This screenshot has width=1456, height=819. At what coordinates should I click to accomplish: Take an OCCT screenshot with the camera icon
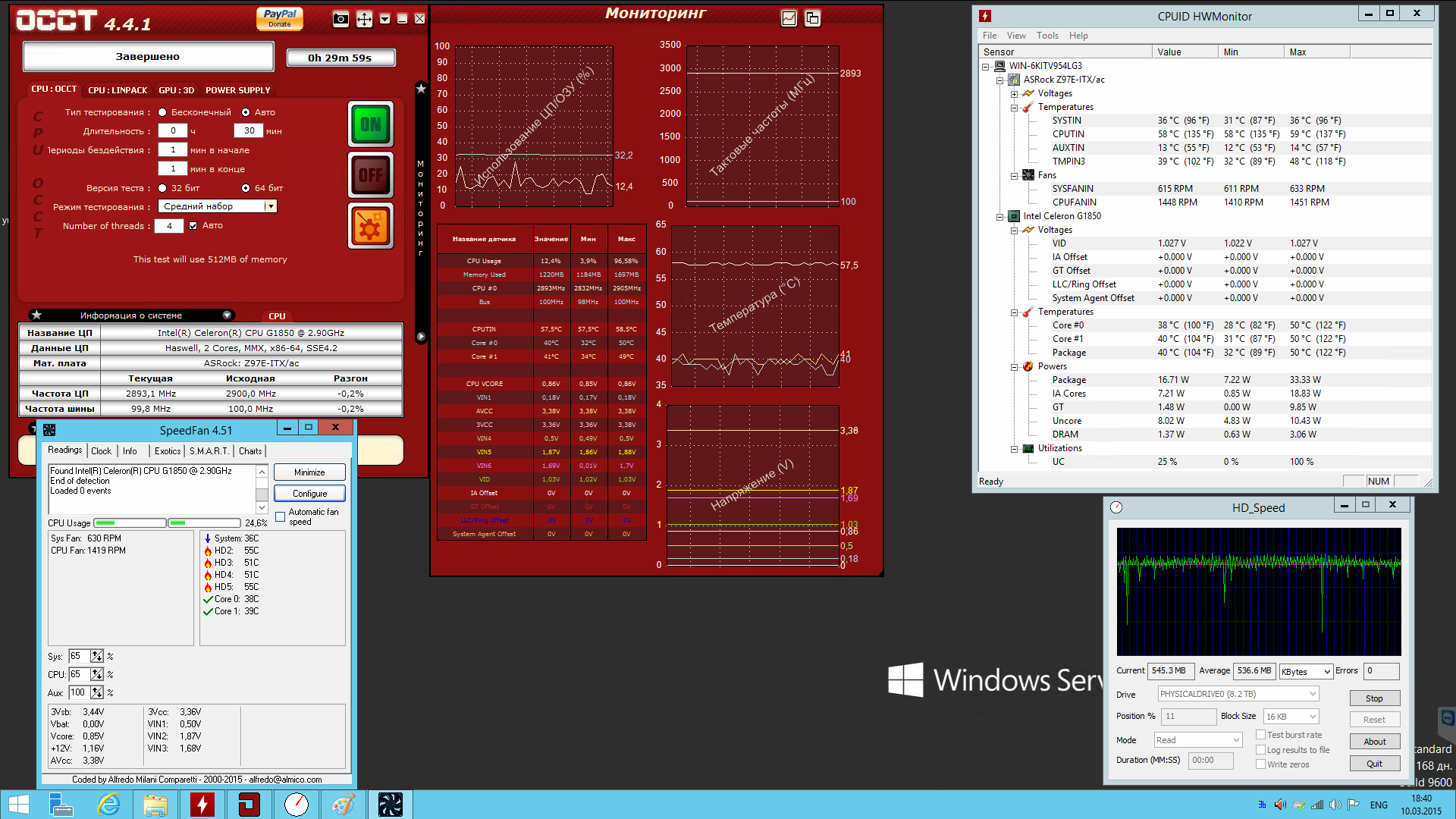341,19
